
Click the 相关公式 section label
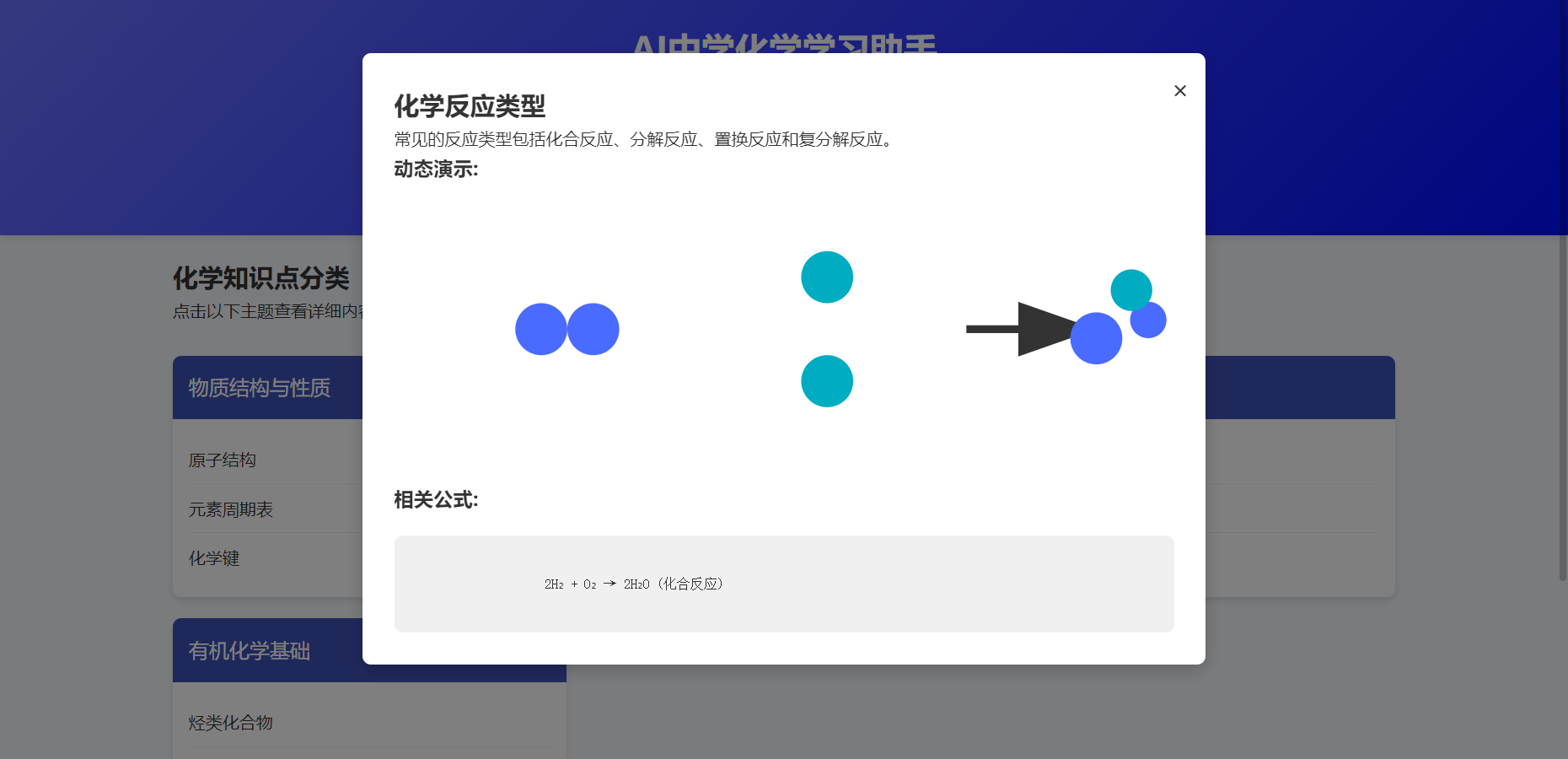point(436,500)
